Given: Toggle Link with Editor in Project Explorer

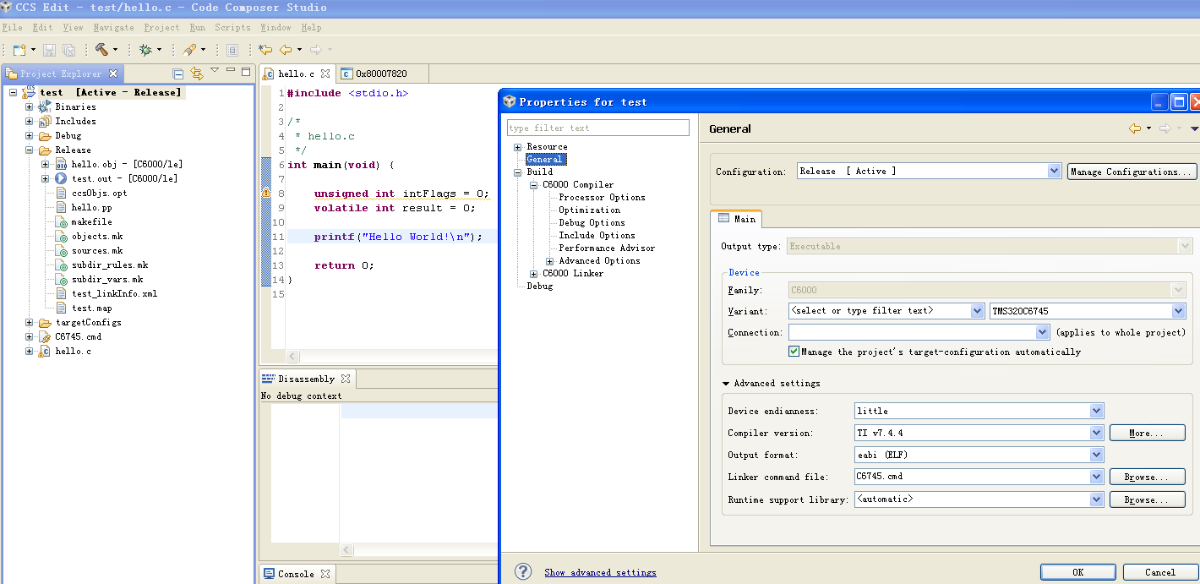Looking at the screenshot, I should click(x=196, y=73).
